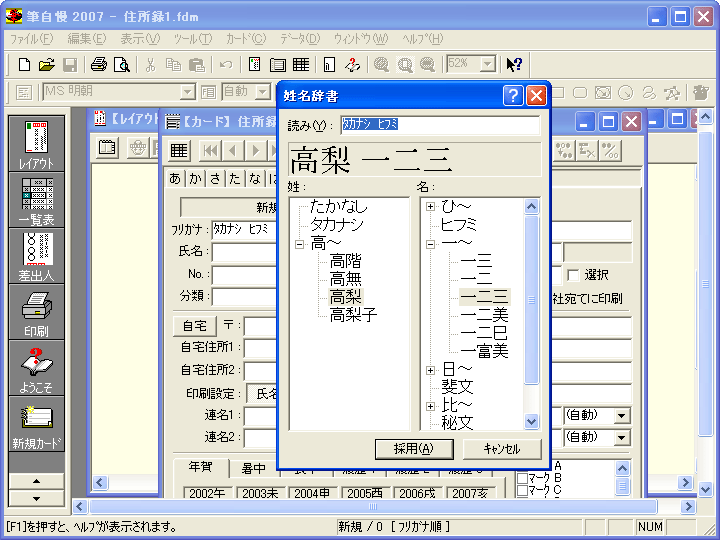Click the card window grid view icon
This screenshot has height=540, width=720.
(179, 150)
